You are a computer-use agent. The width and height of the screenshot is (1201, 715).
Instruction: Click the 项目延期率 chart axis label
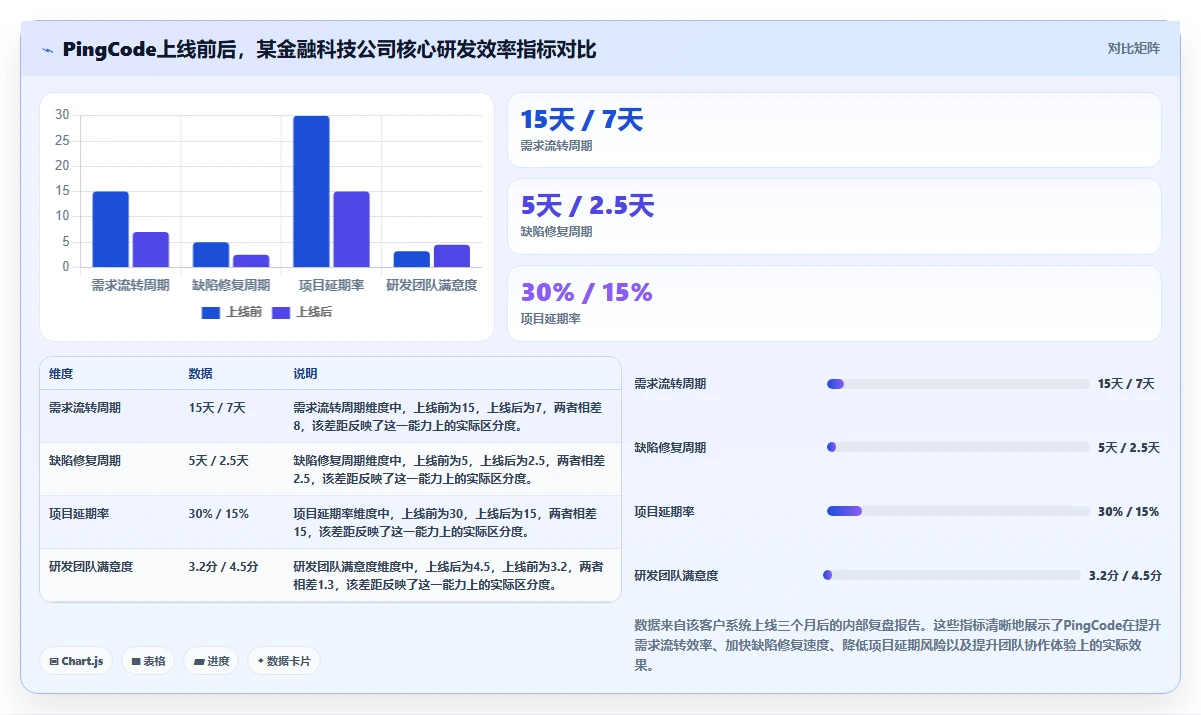pos(331,285)
